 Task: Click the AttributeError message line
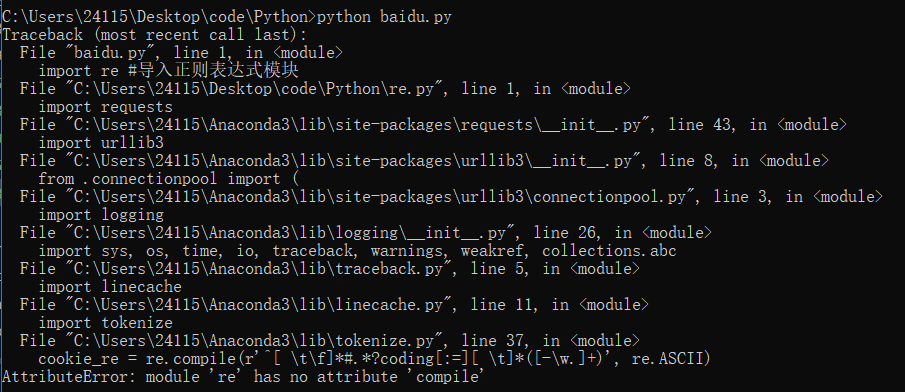click(242, 378)
